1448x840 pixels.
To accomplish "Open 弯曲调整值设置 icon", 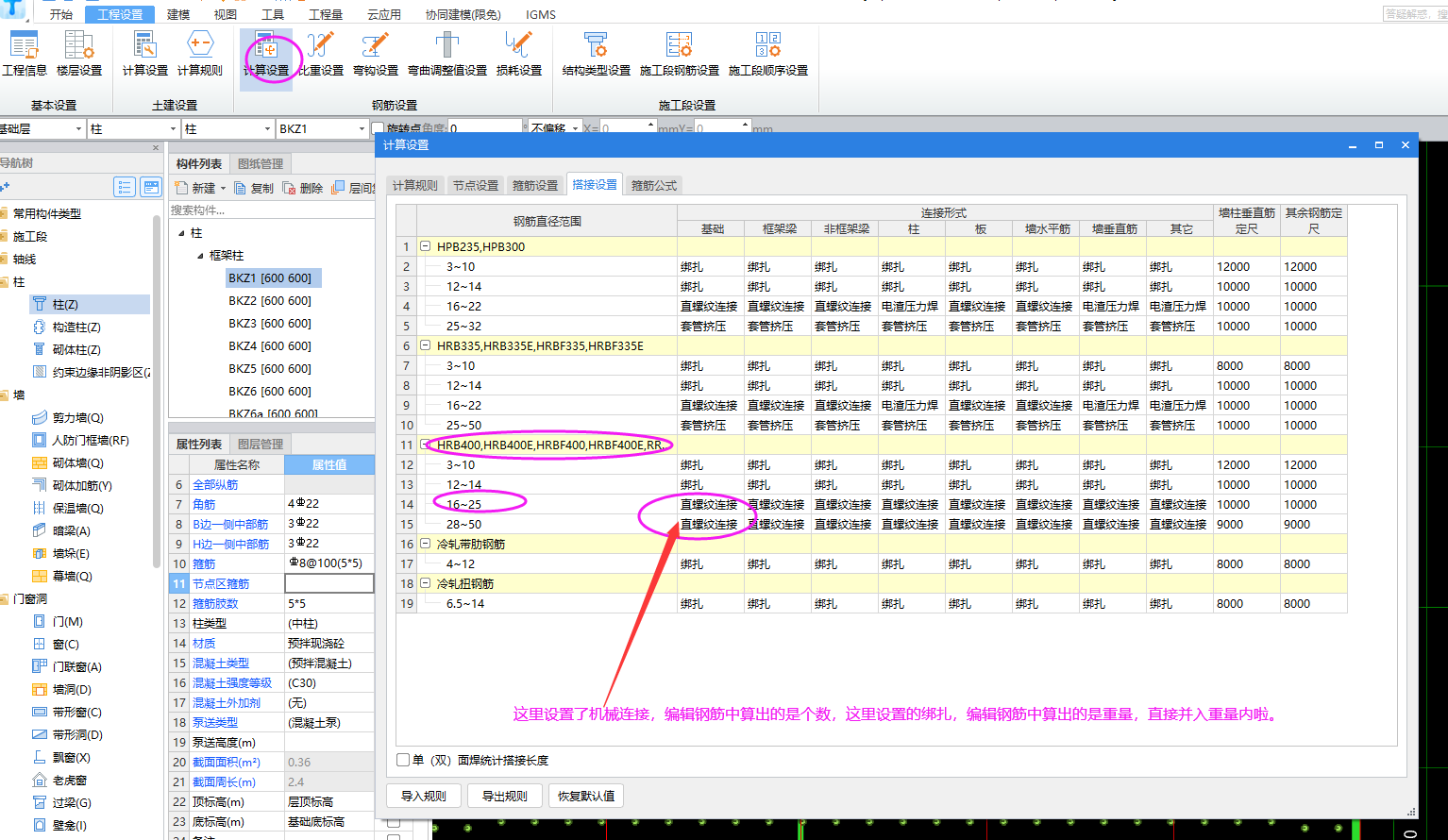I will (x=447, y=53).
